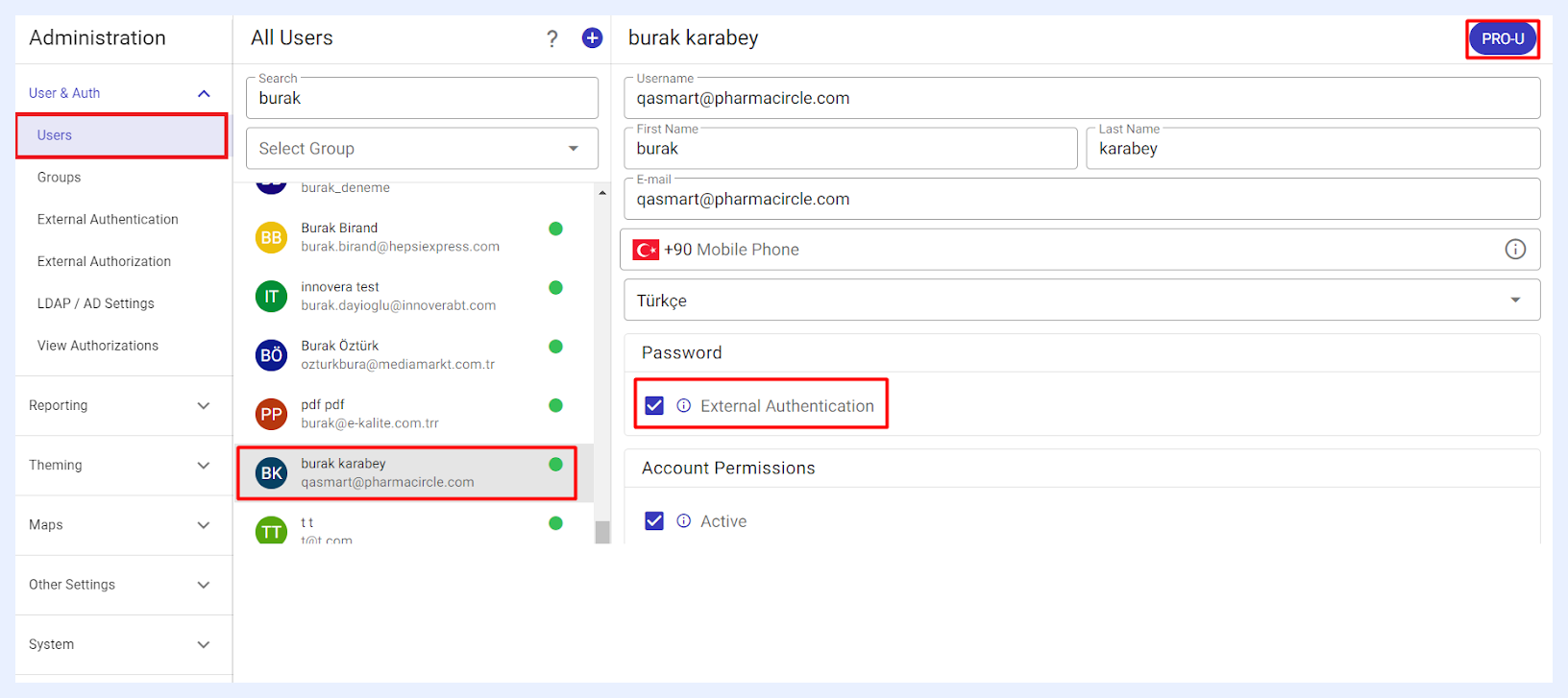Screen dimensions: 1568x698
Task: Select the burak karabey user row
Action: [x=415, y=472]
